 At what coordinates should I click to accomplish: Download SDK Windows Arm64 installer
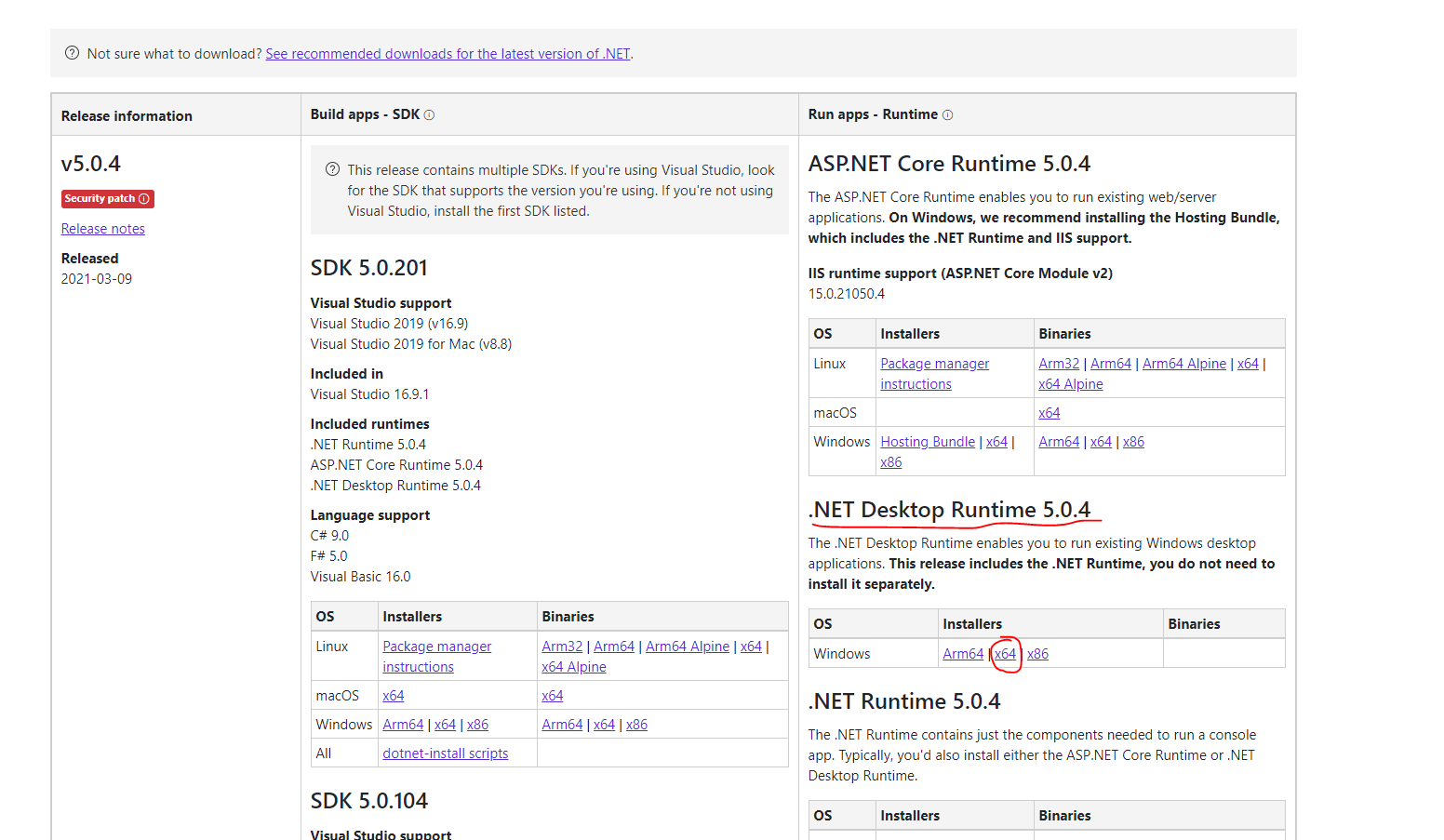coord(403,725)
